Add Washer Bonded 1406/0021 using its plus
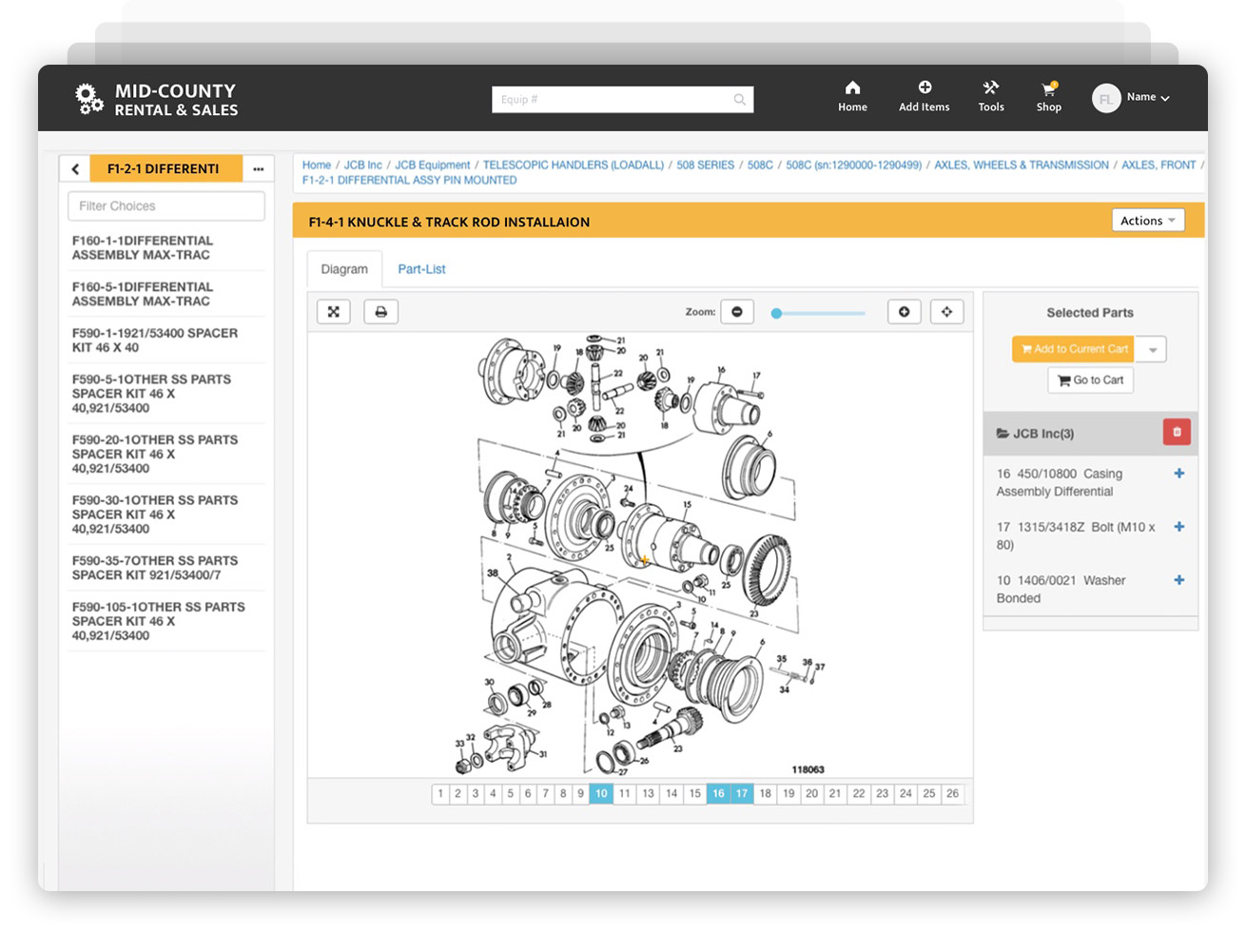Image resolution: width=1246 pixels, height=952 pixels. click(x=1178, y=580)
